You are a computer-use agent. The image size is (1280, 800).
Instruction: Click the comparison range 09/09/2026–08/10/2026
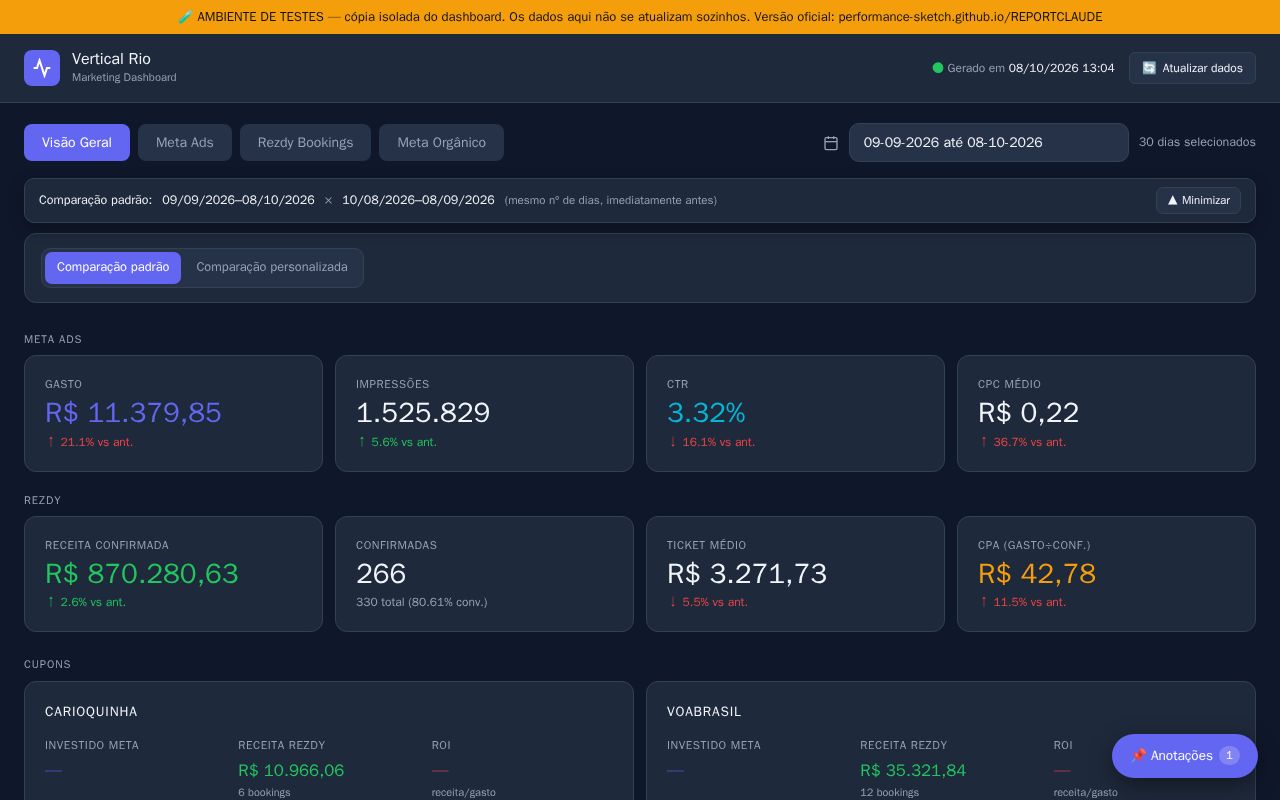(238, 200)
